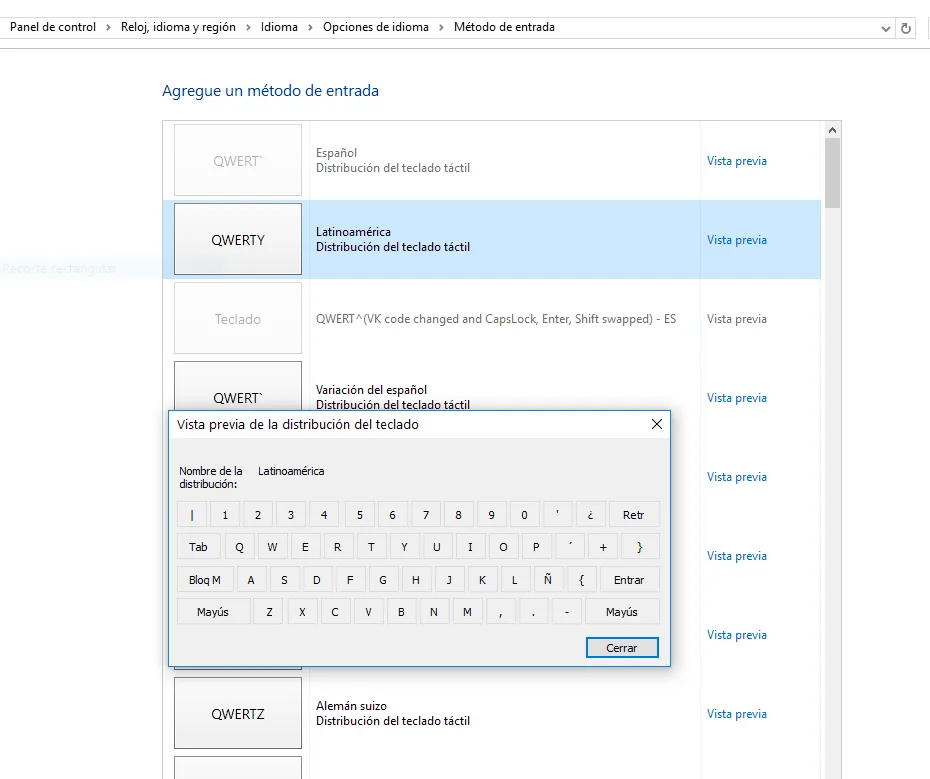The height and width of the screenshot is (779, 930).
Task: Click the Español QWERT thumbnail
Action: click(x=238, y=160)
